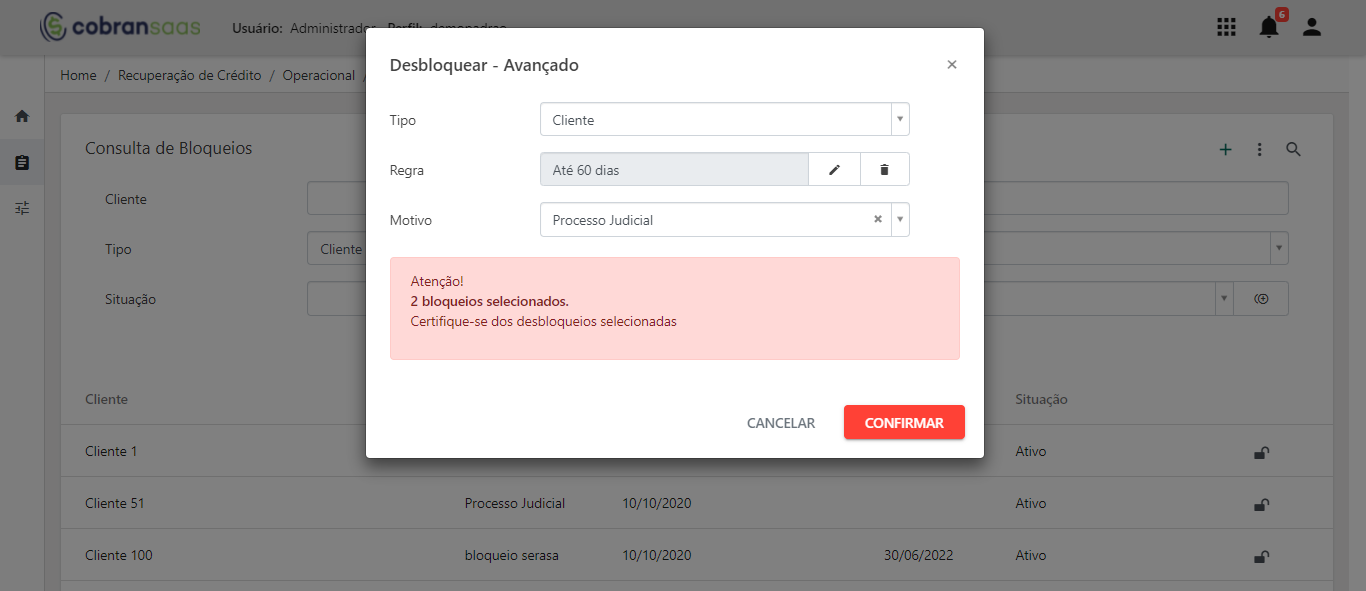This screenshot has height=591, width=1366.
Task: Open the tuning sliders sidebar icon
Action: [22, 208]
